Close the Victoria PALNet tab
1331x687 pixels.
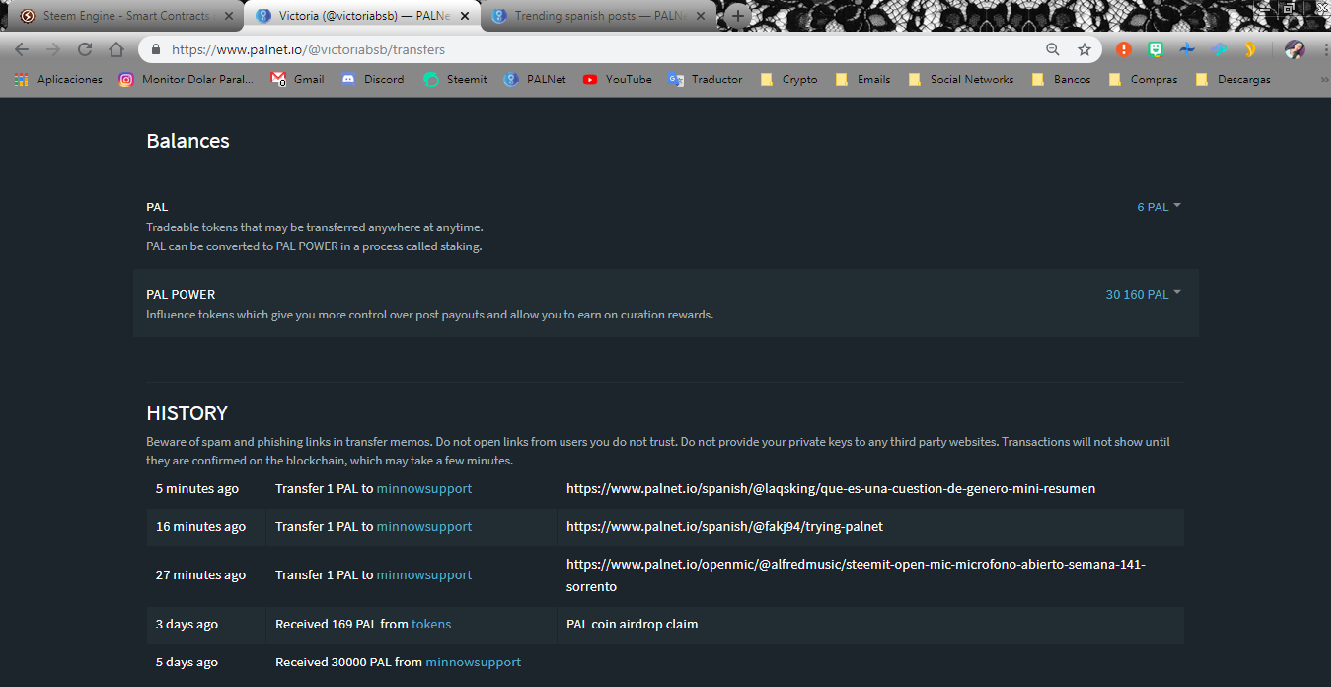click(x=465, y=16)
